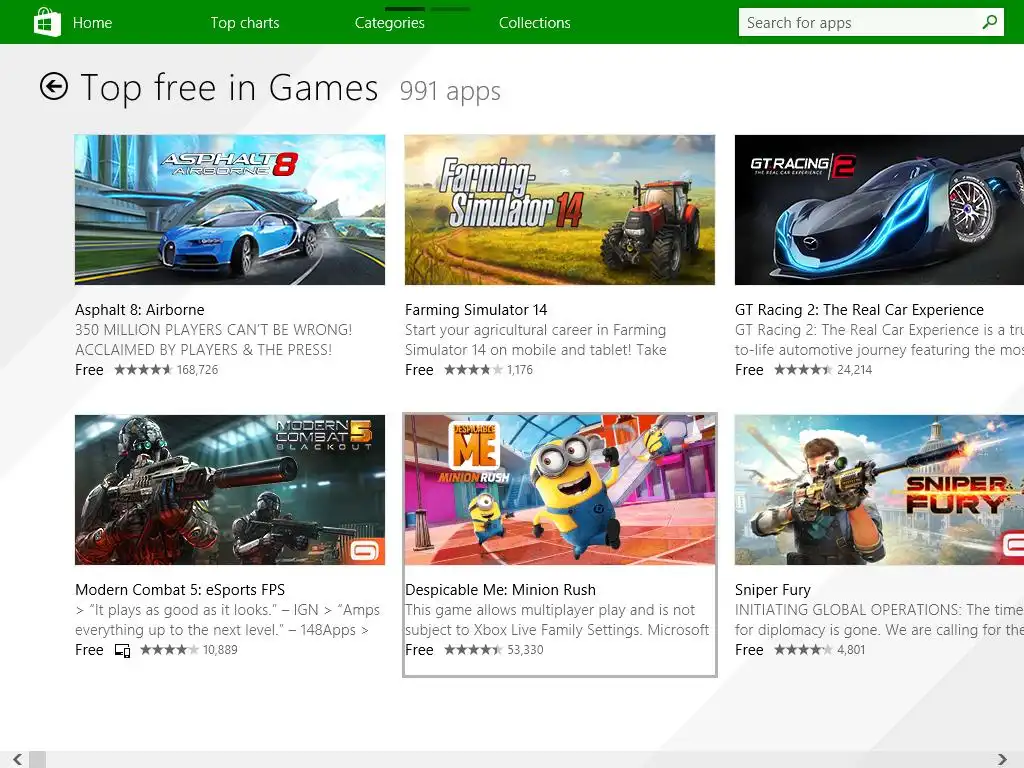Viewport: 1024px width, 768px height.
Task: Click the right scroll arrow at bottom
Action: [1002, 760]
